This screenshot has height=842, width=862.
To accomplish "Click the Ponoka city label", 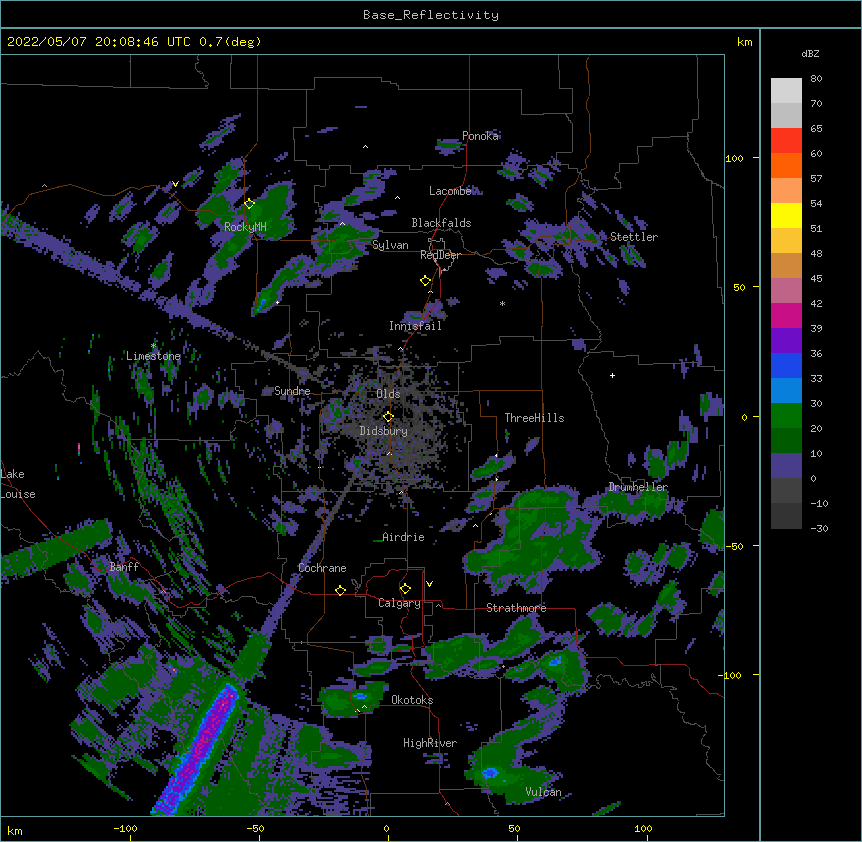I will coord(480,136).
